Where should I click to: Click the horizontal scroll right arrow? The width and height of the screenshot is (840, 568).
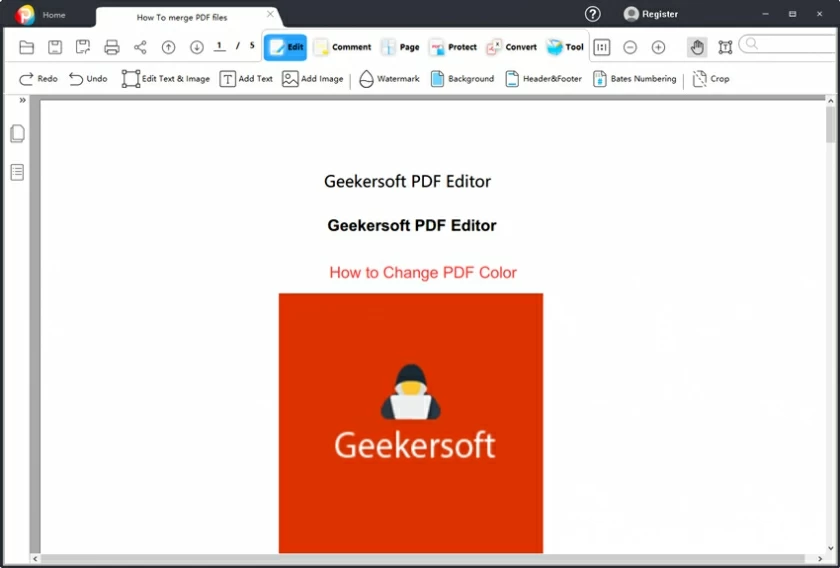[x=820, y=558]
